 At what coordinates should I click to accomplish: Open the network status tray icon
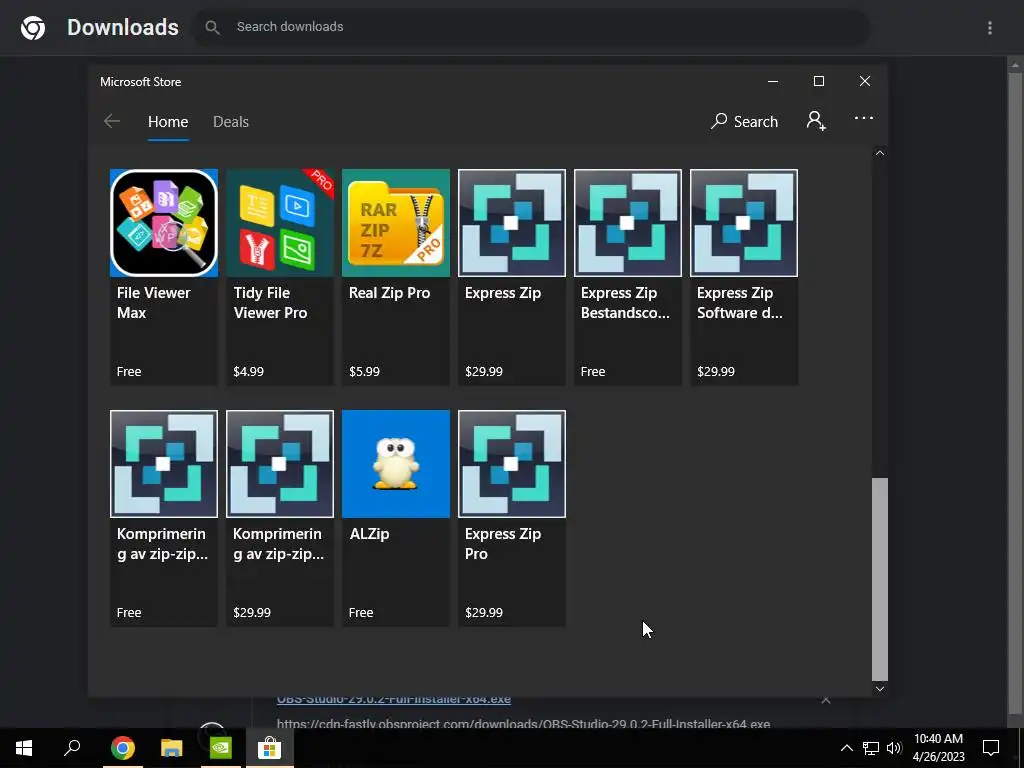tap(871, 748)
